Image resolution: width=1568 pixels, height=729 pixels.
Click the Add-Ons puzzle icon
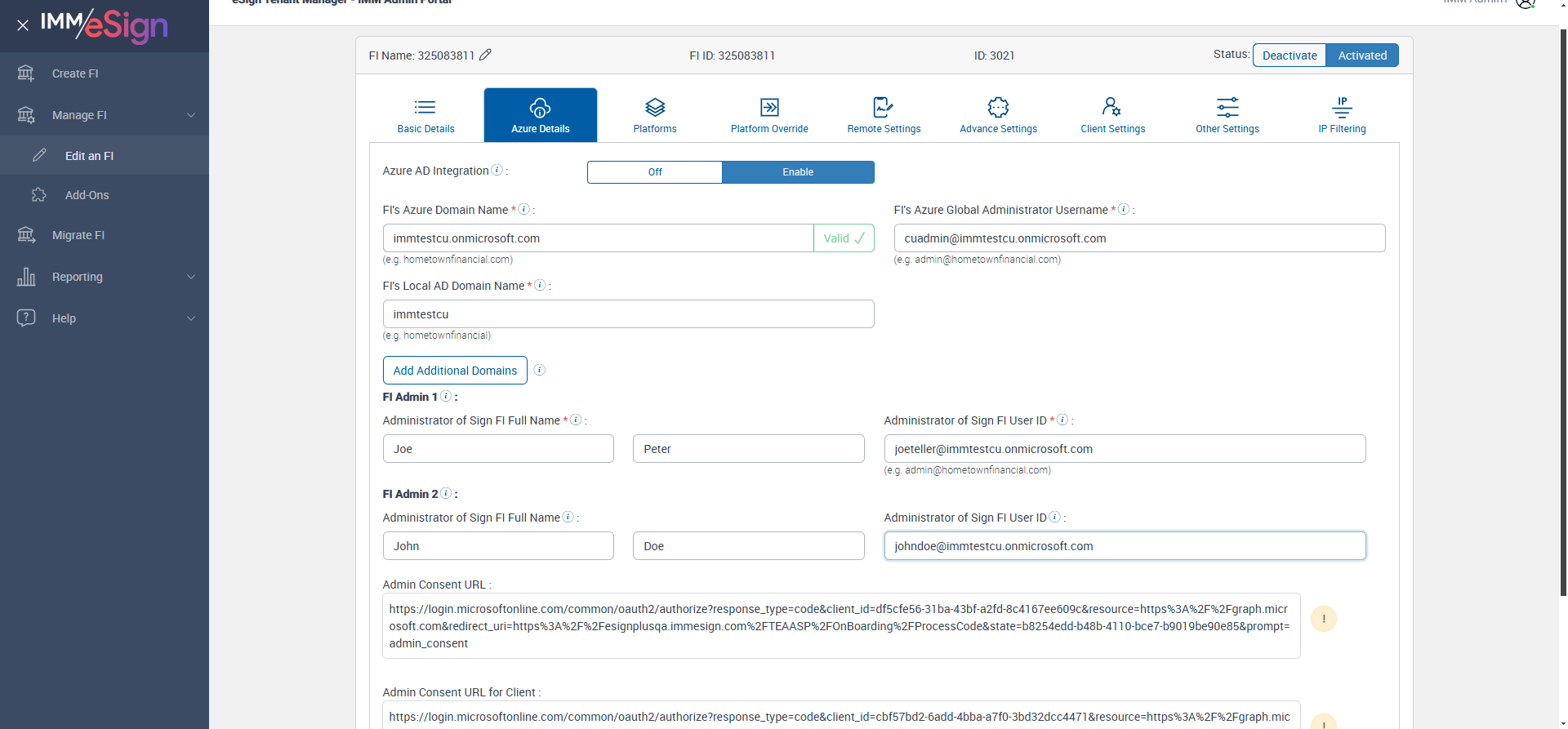39,195
